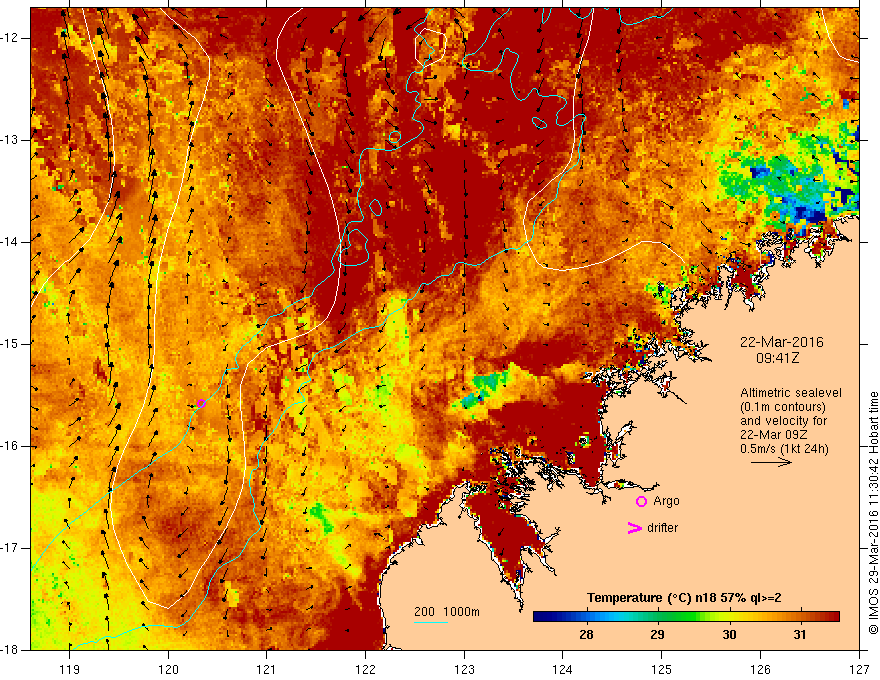Click longitude axis label 119
The width and height of the screenshot is (880, 680).
pos(70,669)
